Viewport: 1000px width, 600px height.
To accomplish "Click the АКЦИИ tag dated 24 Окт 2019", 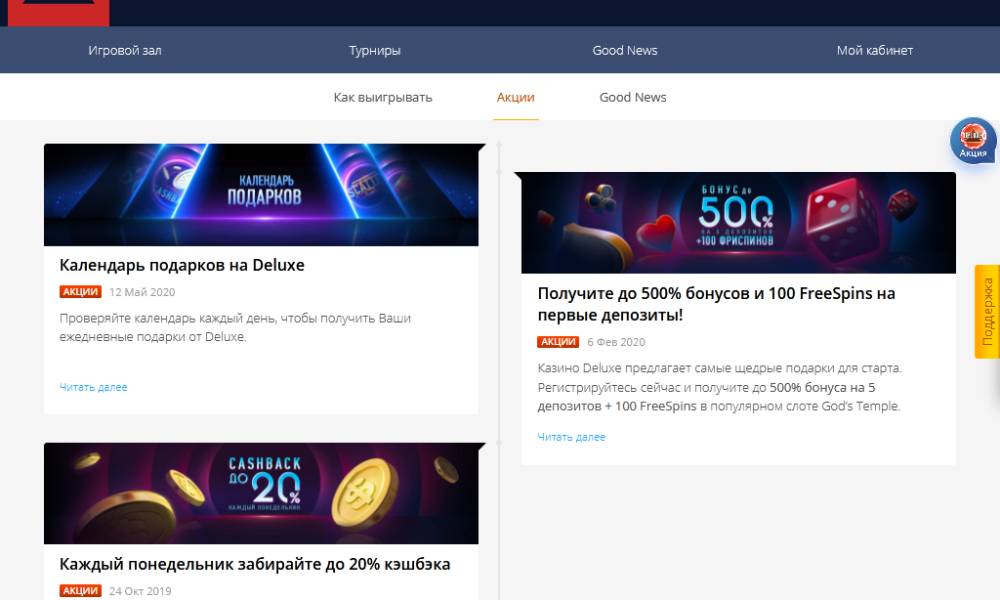I will (x=80, y=590).
